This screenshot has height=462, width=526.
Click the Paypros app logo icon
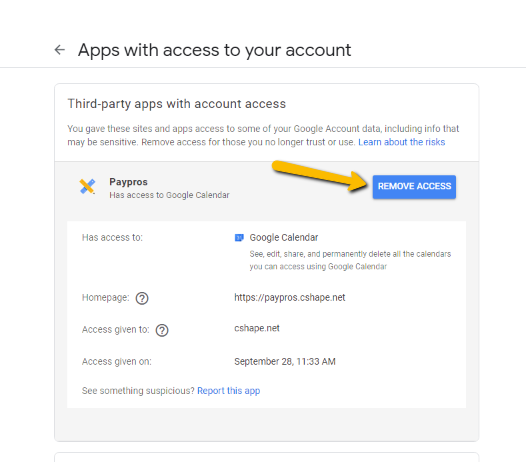[87, 186]
